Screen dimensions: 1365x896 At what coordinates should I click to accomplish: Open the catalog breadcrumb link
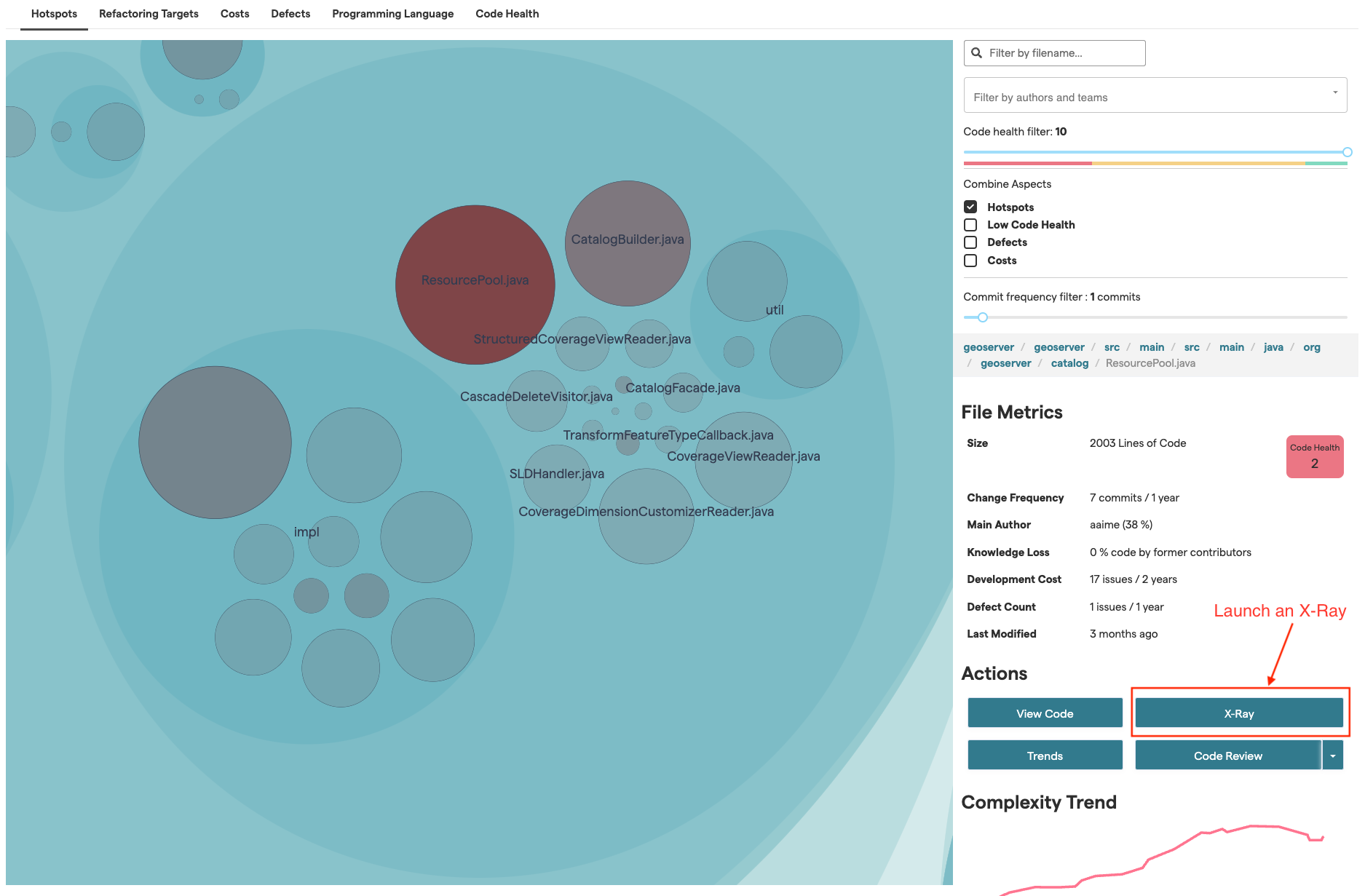(1069, 363)
